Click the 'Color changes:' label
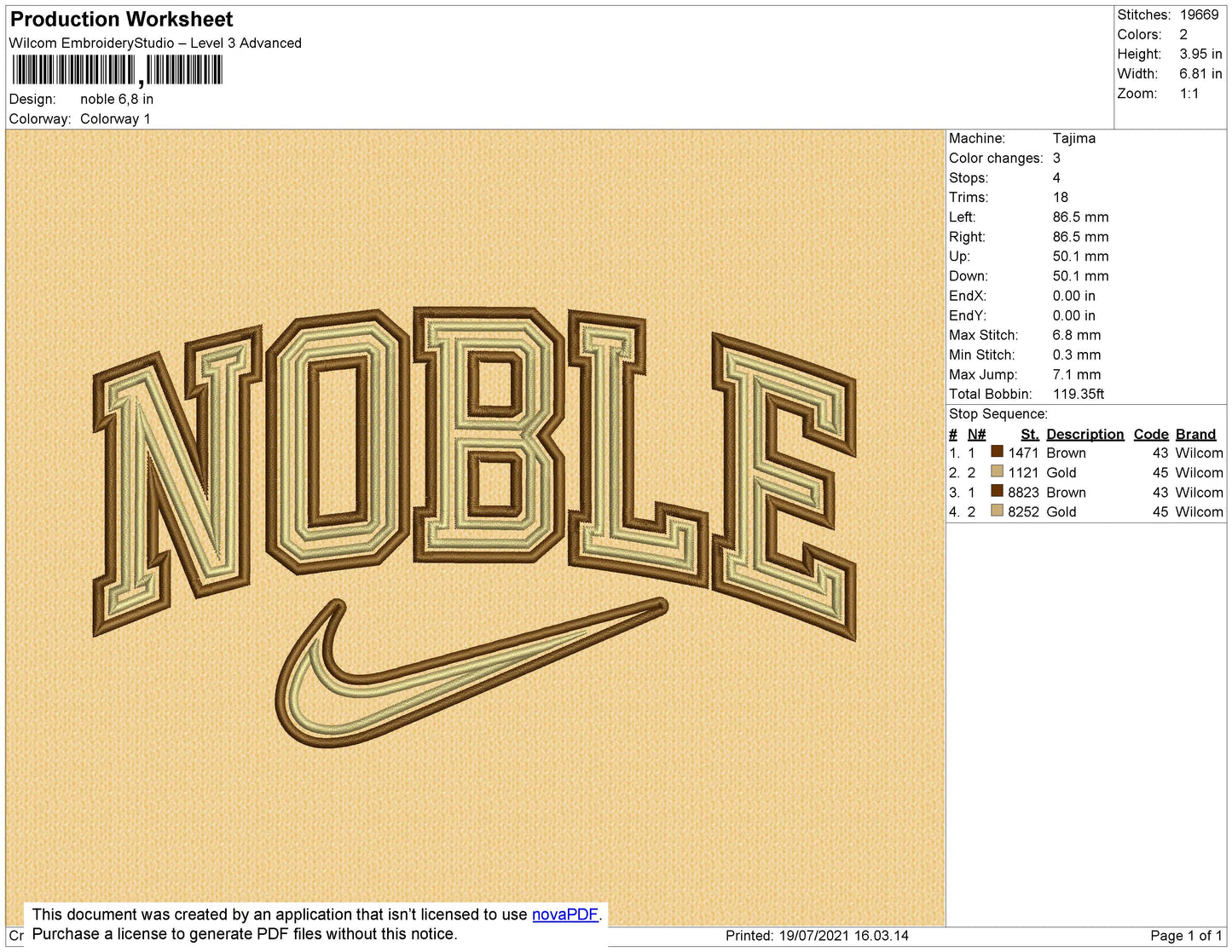Viewport: 1232px width, 952px height. click(x=996, y=158)
